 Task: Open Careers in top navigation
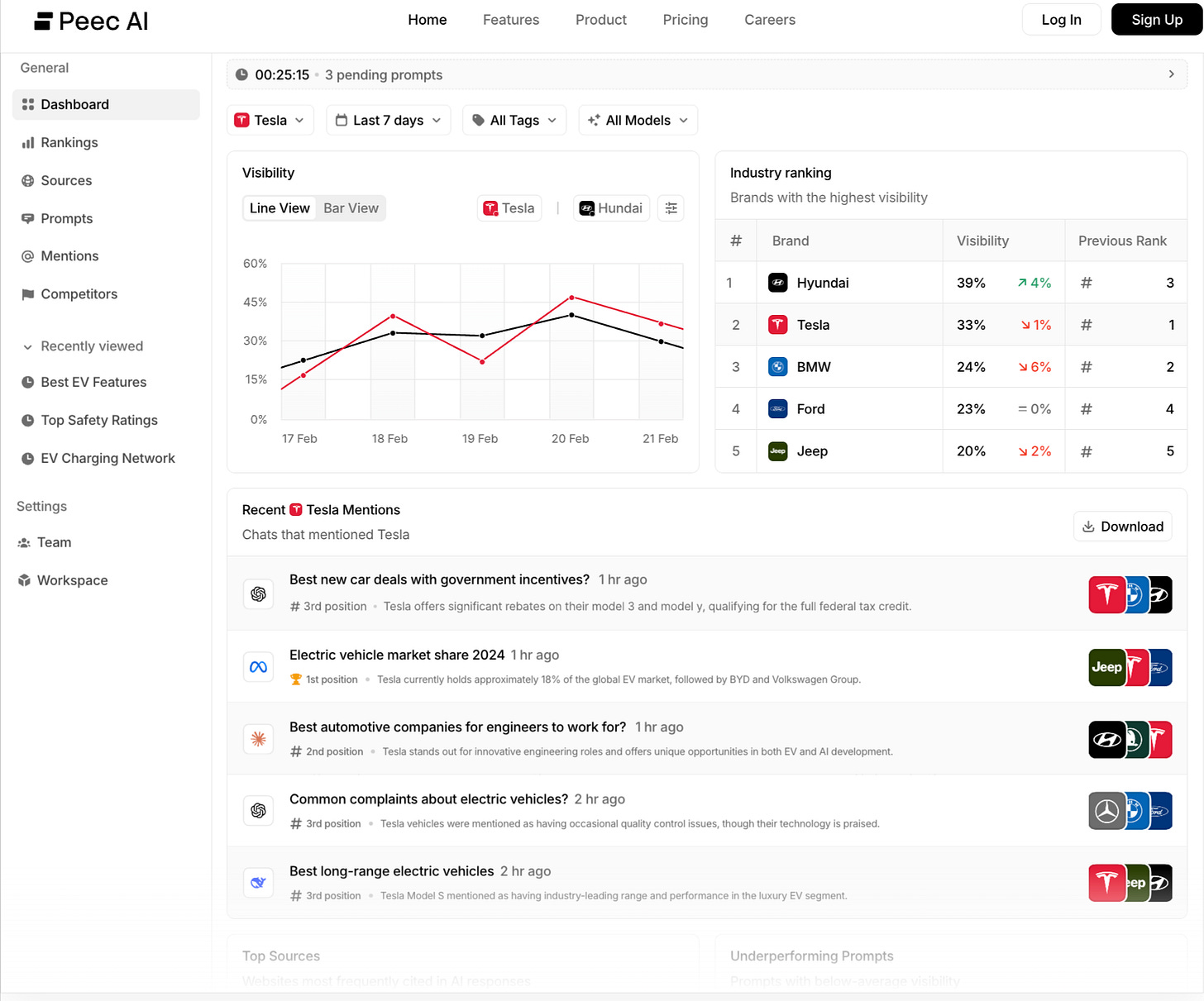pos(770,20)
